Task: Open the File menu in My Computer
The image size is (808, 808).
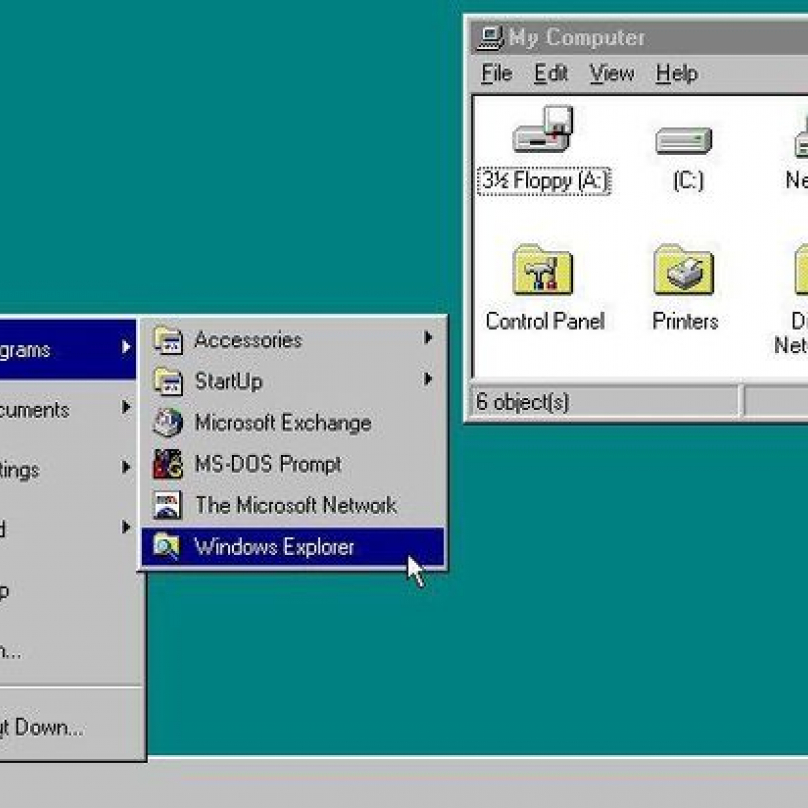Action: (x=497, y=73)
